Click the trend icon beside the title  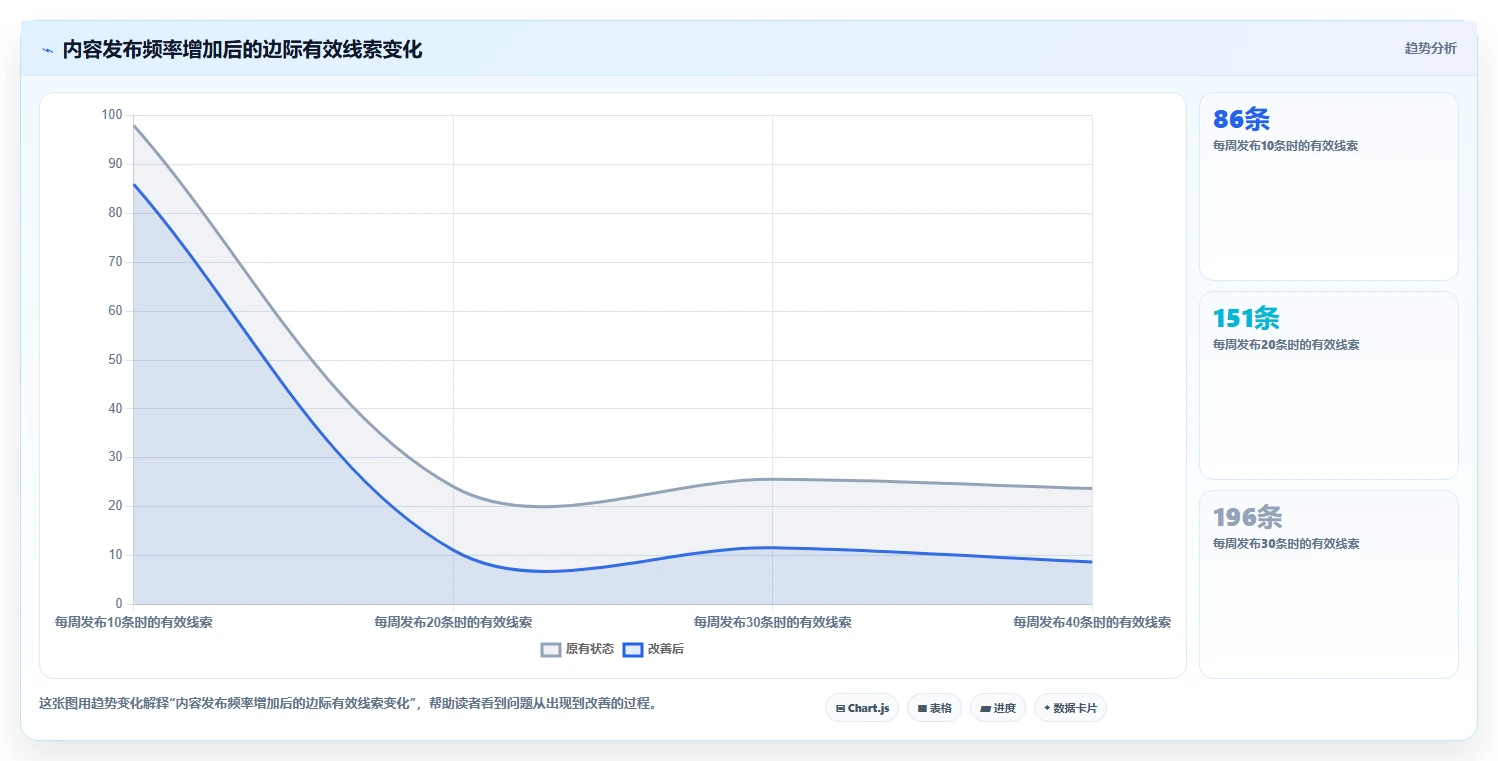[x=47, y=50]
